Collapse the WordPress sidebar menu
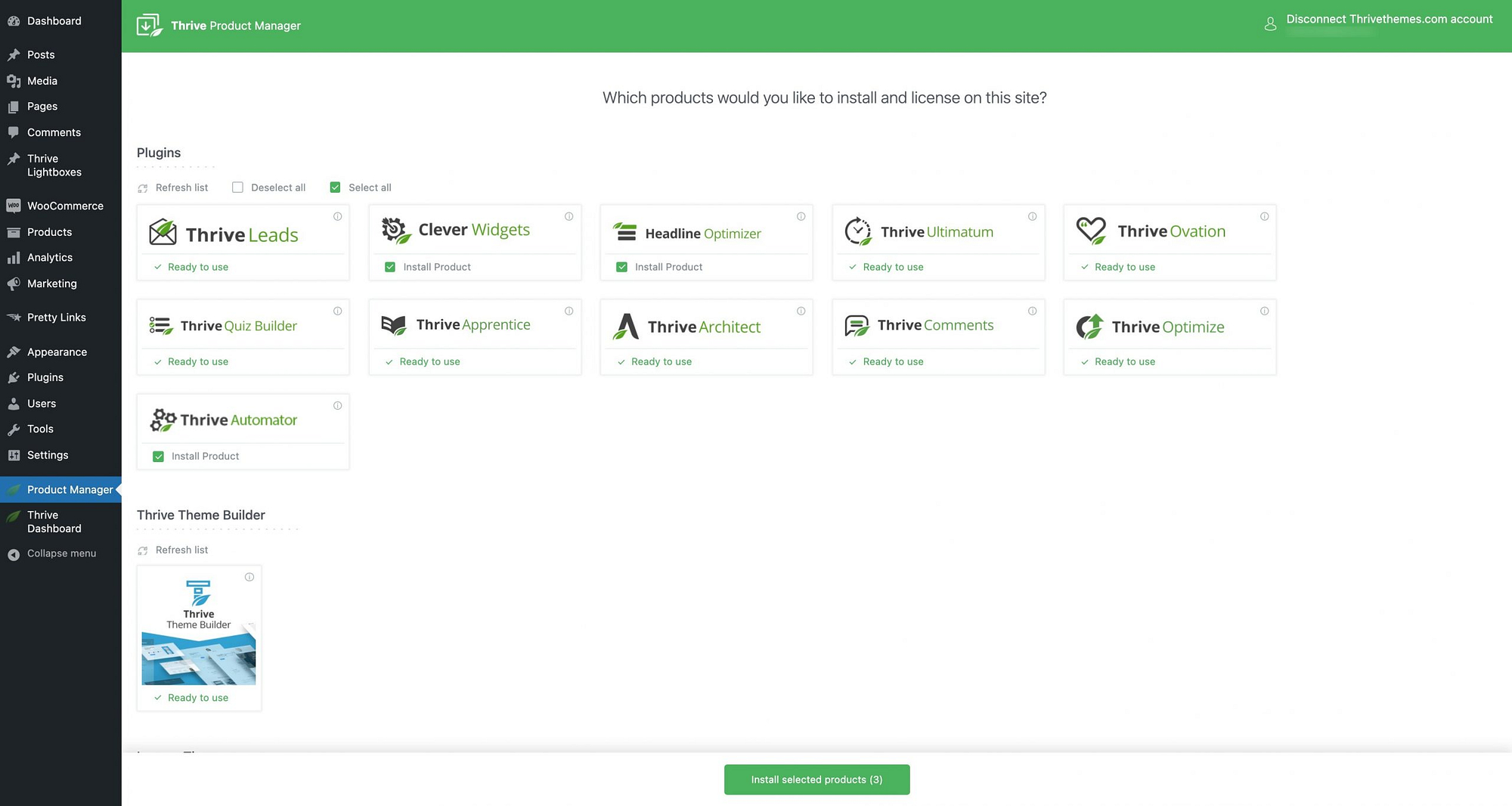This screenshot has width=1512, height=806. (60, 553)
